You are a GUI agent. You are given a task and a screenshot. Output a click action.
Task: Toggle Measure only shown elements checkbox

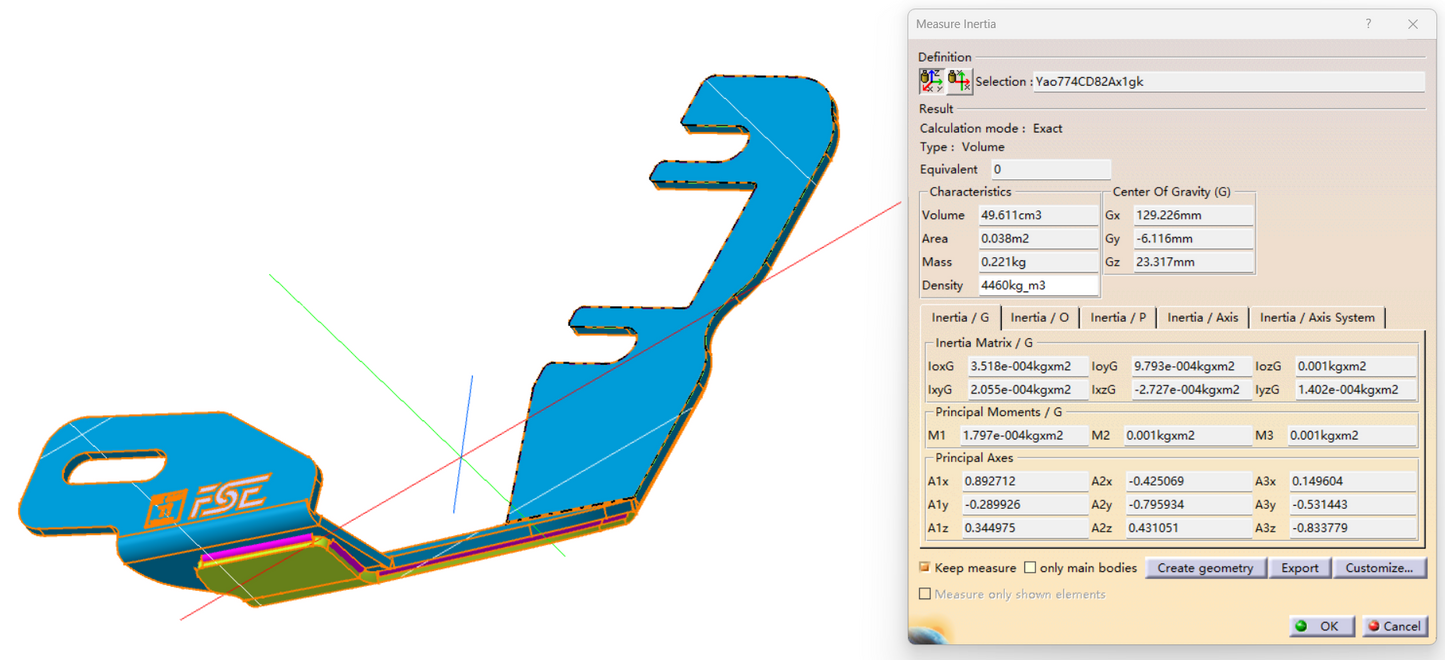[x=925, y=594]
